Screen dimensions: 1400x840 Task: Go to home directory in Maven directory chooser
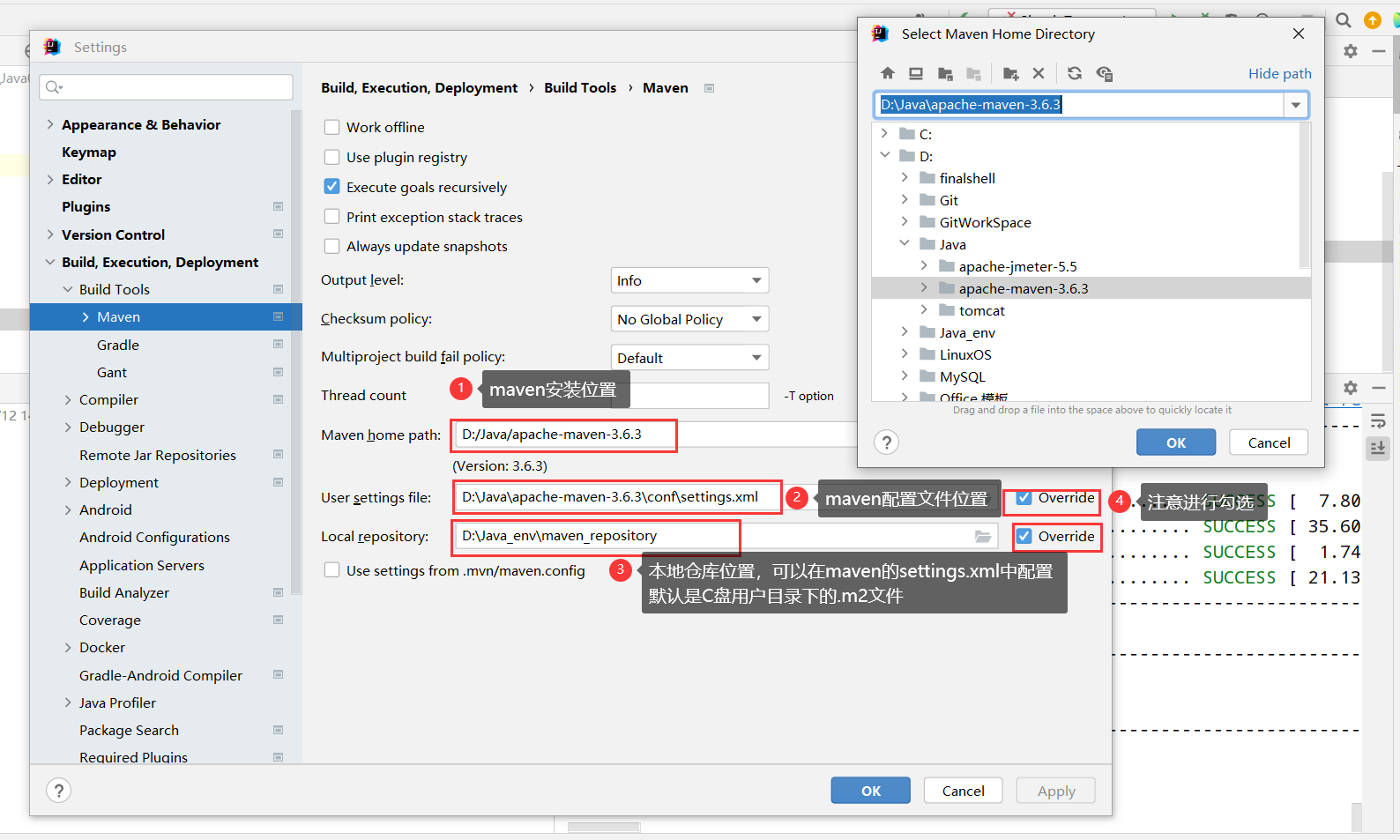click(888, 73)
